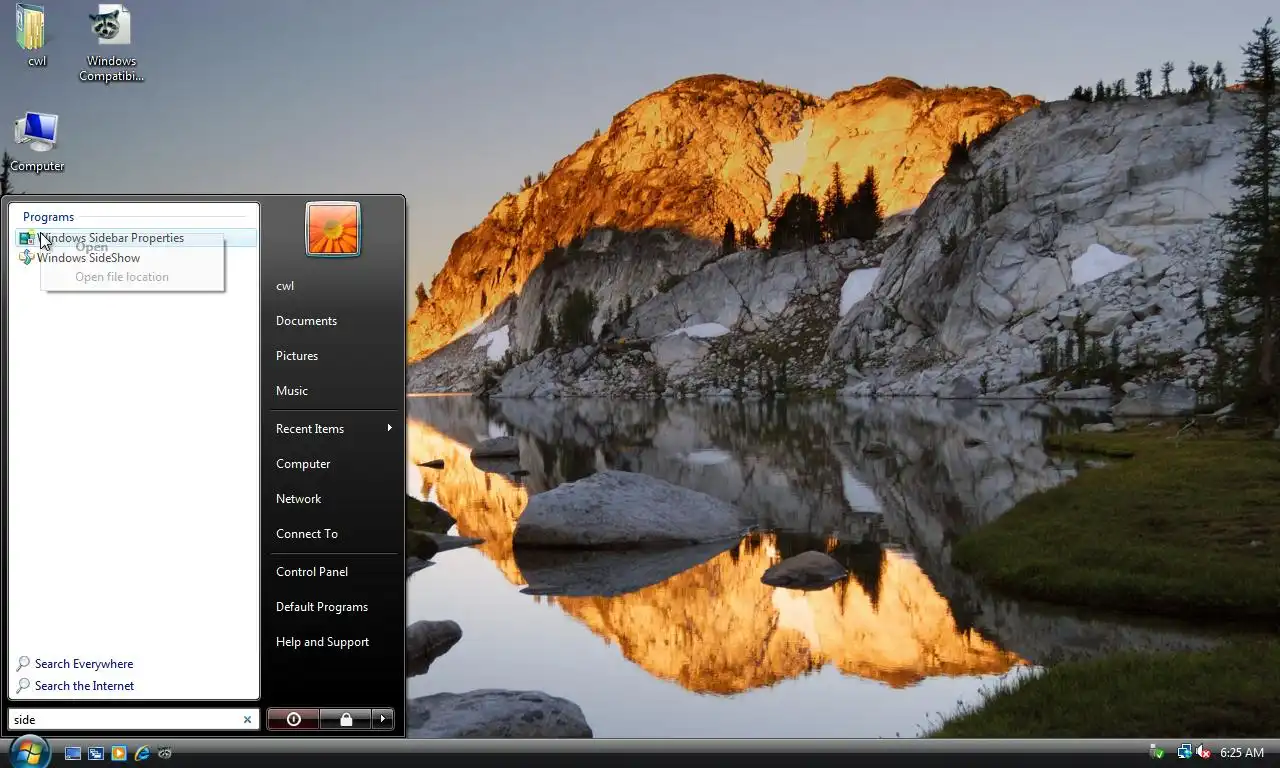Click the Windows Sidebar Properties result icon
This screenshot has height=768, width=1280.
coord(26,238)
